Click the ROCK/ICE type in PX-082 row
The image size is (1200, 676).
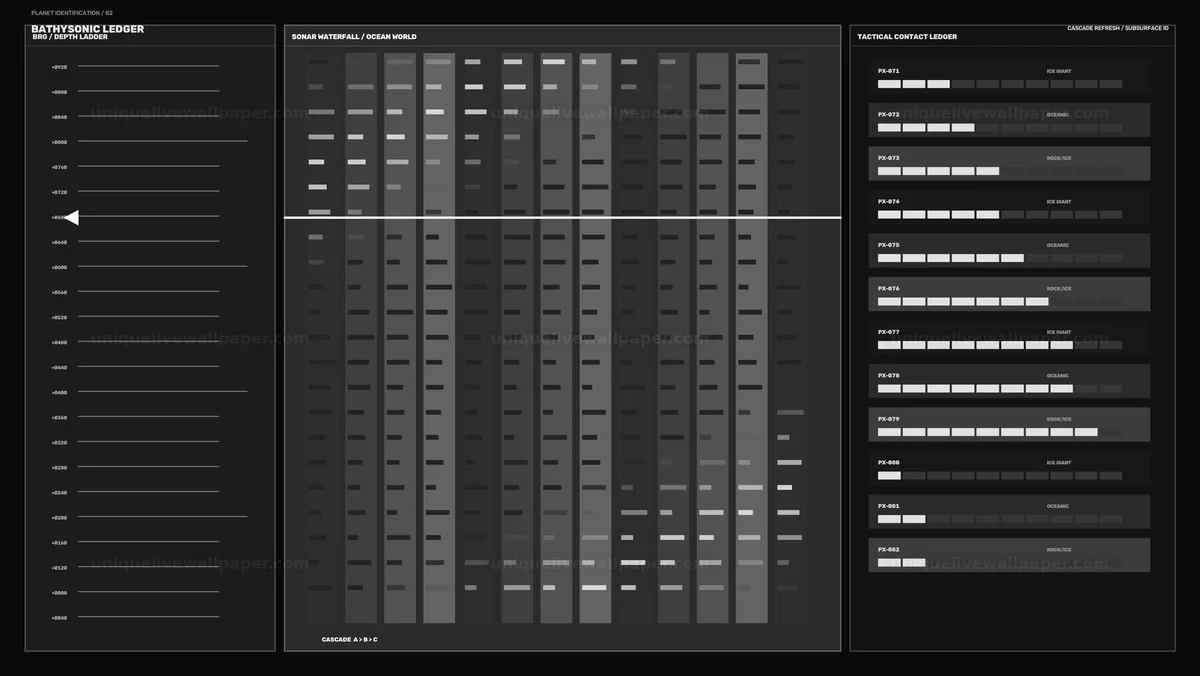tap(1059, 549)
